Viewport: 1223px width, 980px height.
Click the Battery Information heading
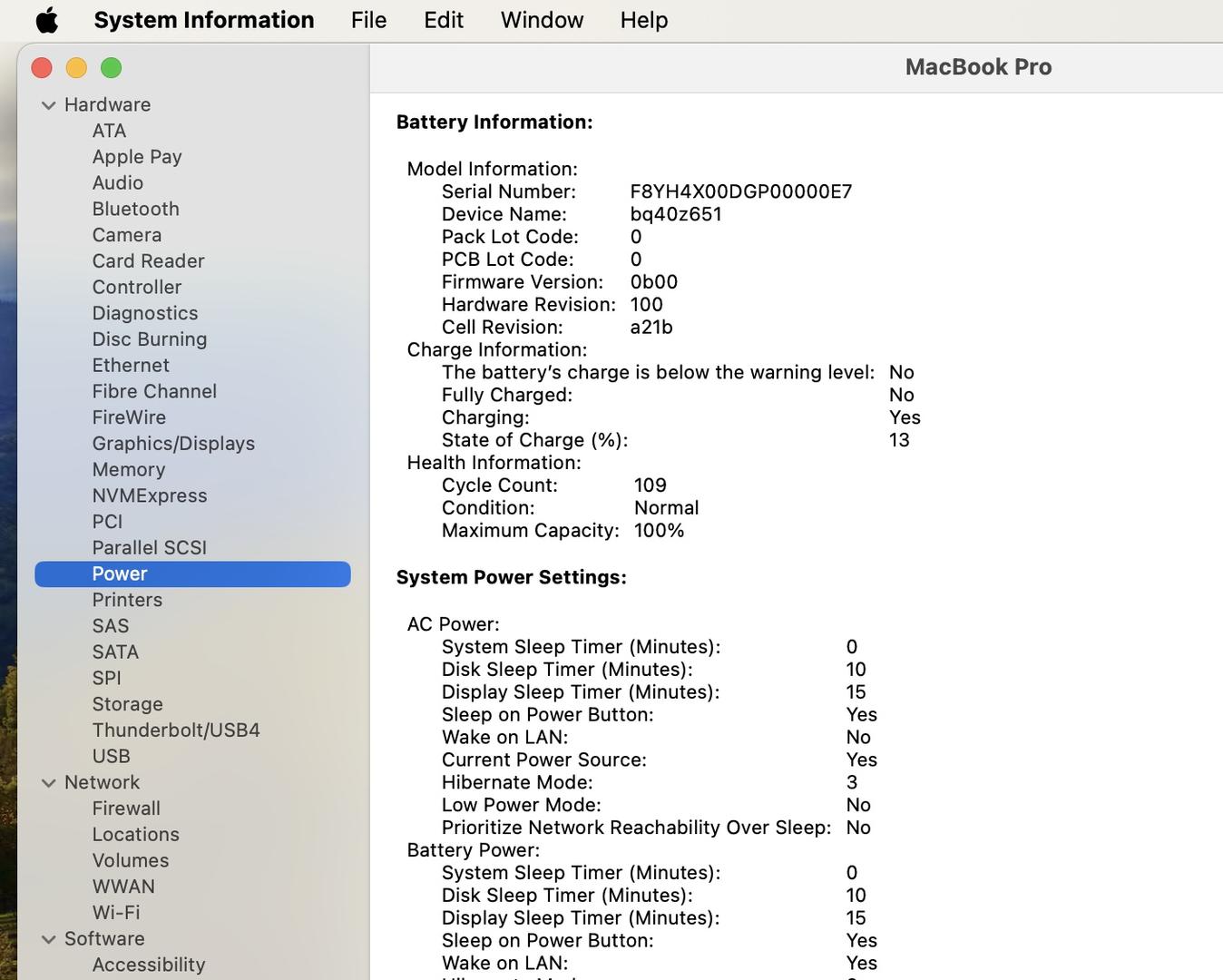[x=494, y=122]
